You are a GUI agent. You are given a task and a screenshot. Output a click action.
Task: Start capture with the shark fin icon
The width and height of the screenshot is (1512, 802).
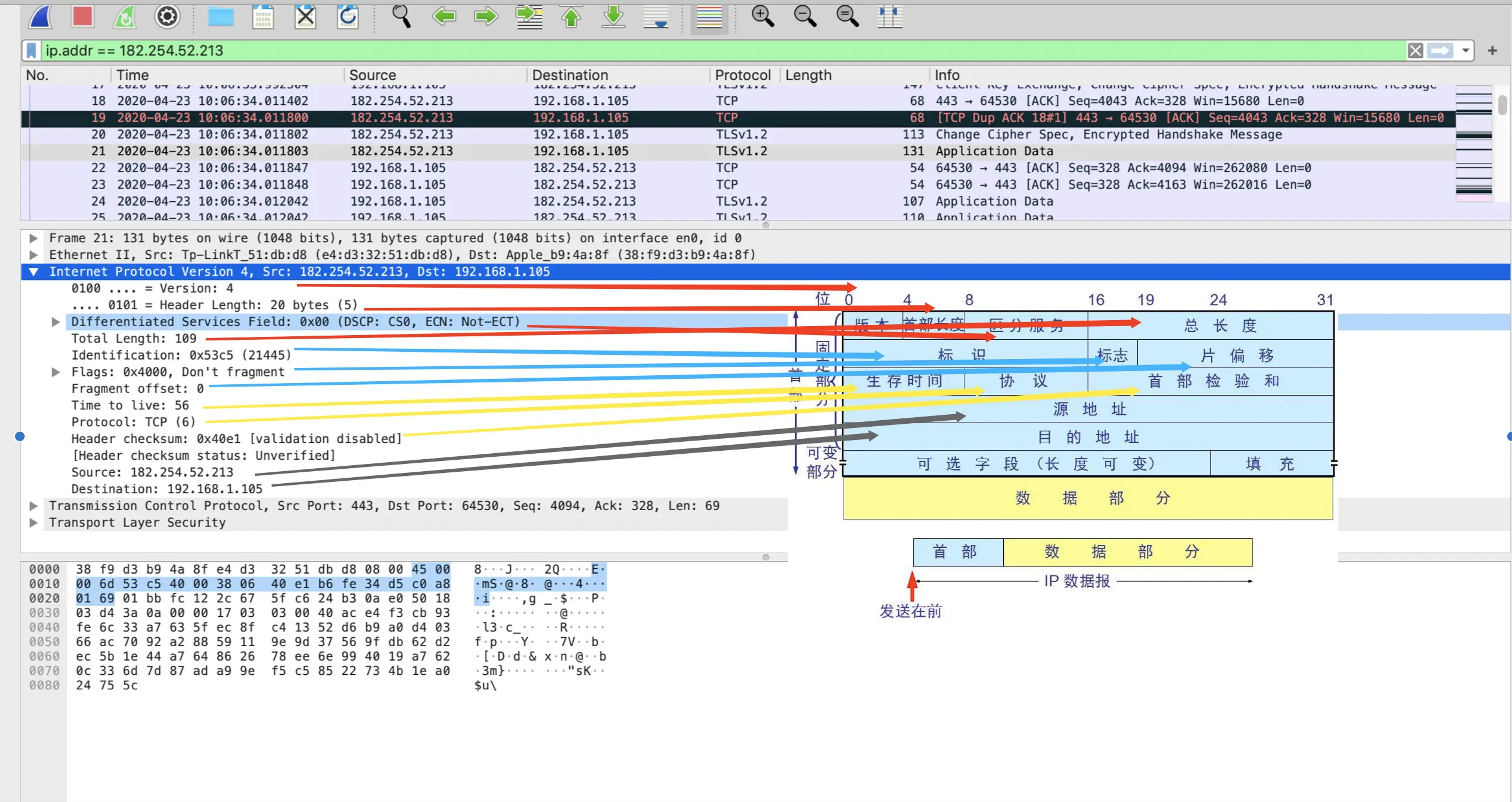tap(41, 17)
